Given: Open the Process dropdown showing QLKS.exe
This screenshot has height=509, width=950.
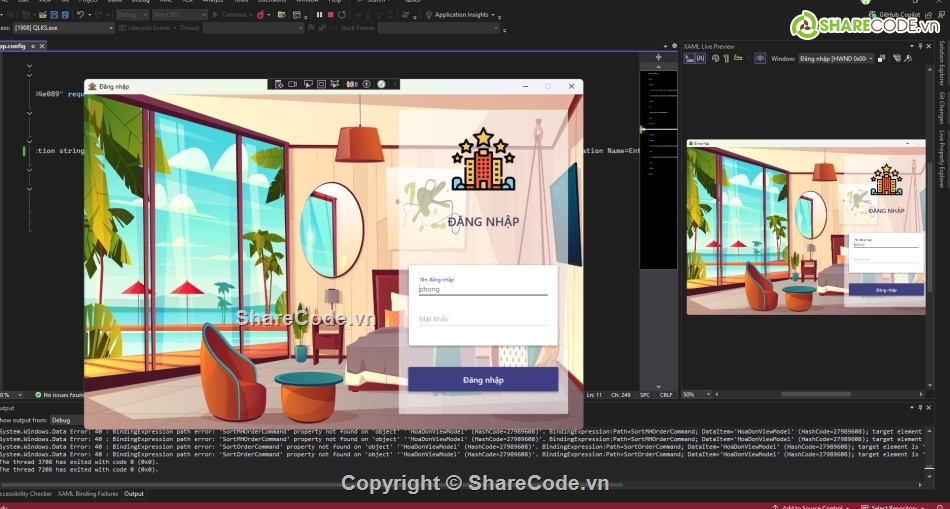Looking at the screenshot, I should click(x=60, y=28).
